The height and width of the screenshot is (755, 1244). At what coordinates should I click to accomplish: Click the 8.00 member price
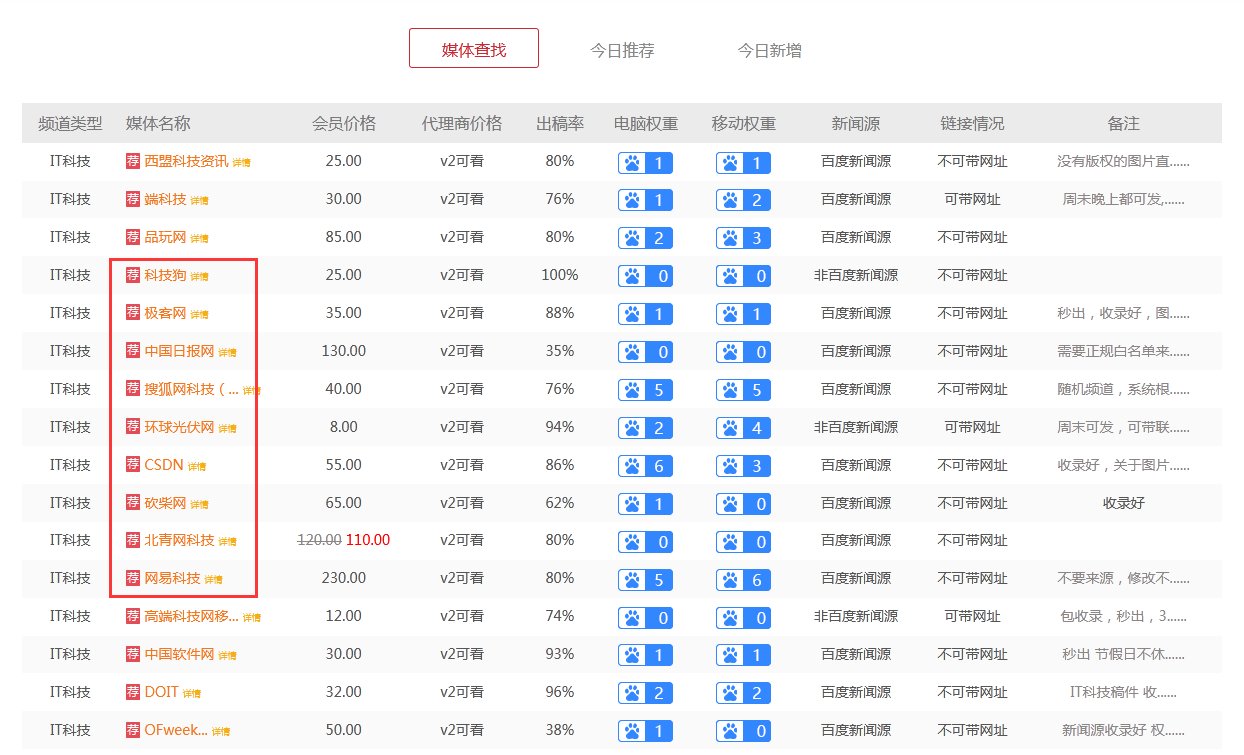(344, 426)
